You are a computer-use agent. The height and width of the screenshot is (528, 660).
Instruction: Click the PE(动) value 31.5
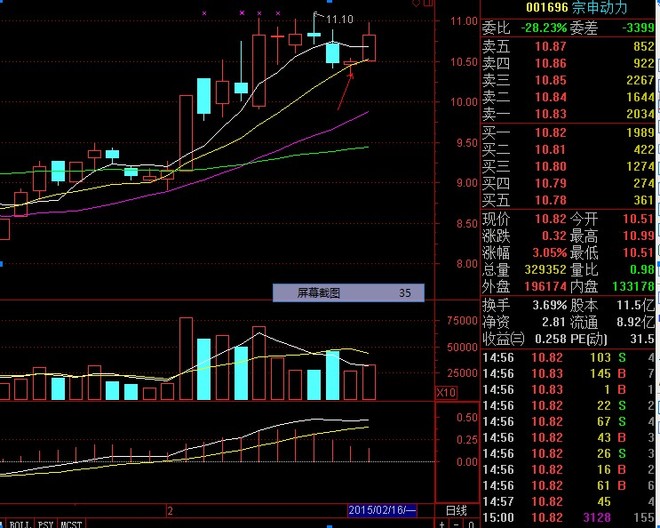pyautogui.click(x=642, y=339)
